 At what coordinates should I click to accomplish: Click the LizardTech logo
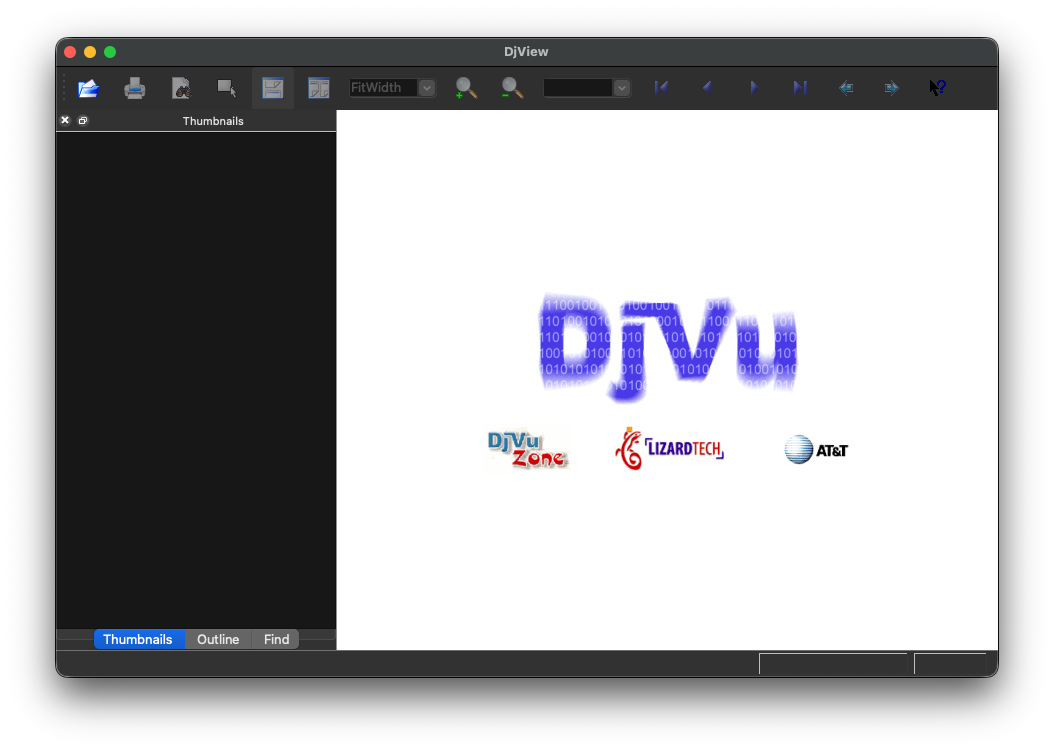[670, 448]
